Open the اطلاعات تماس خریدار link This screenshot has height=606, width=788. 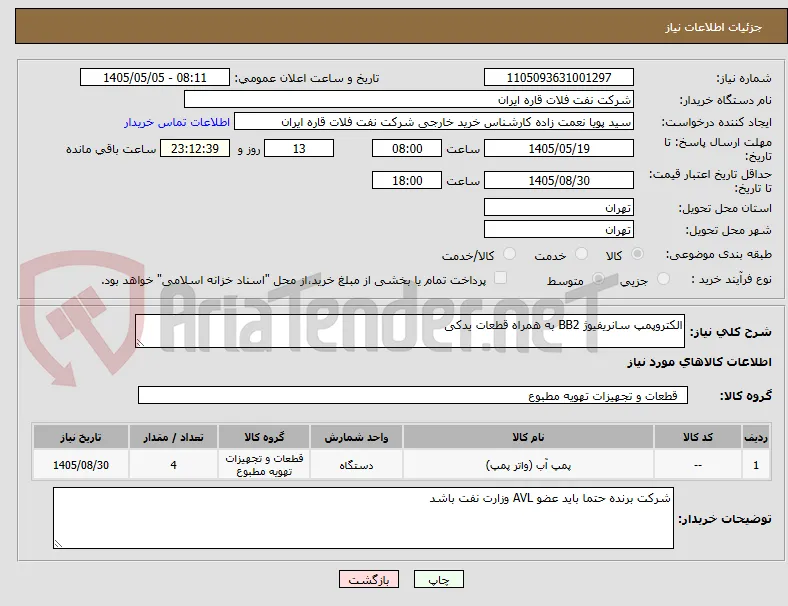177,122
